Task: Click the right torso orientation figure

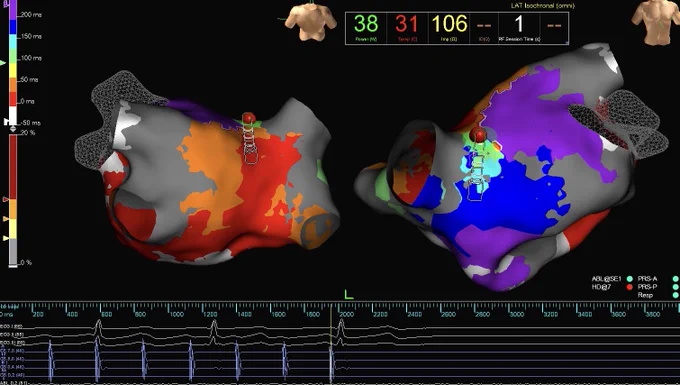Action: click(x=656, y=23)
